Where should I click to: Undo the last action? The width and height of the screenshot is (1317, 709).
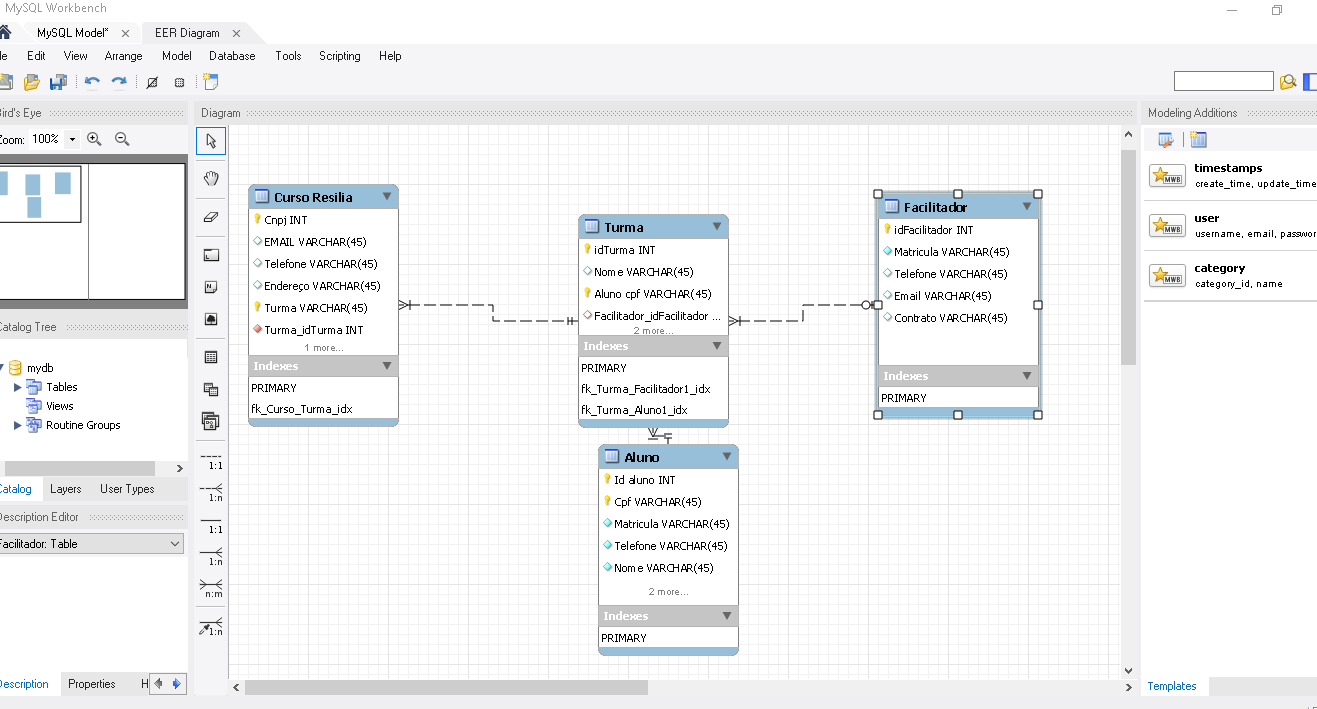click(x=92, y=82)
